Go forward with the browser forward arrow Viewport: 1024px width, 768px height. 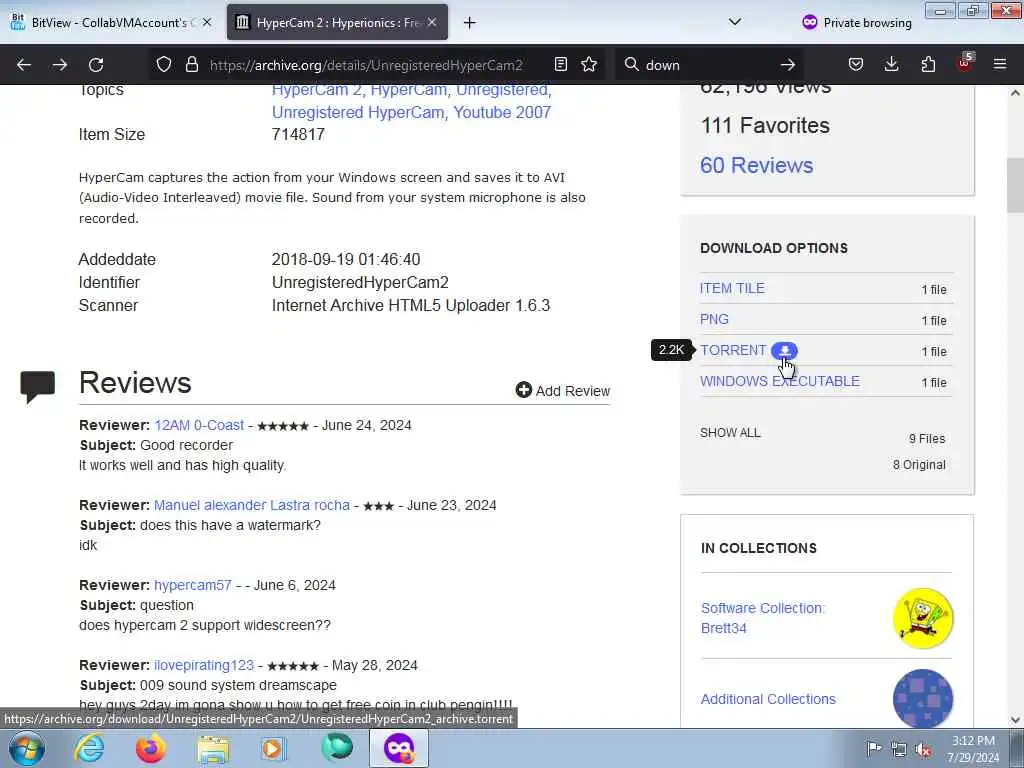[59, 65]
